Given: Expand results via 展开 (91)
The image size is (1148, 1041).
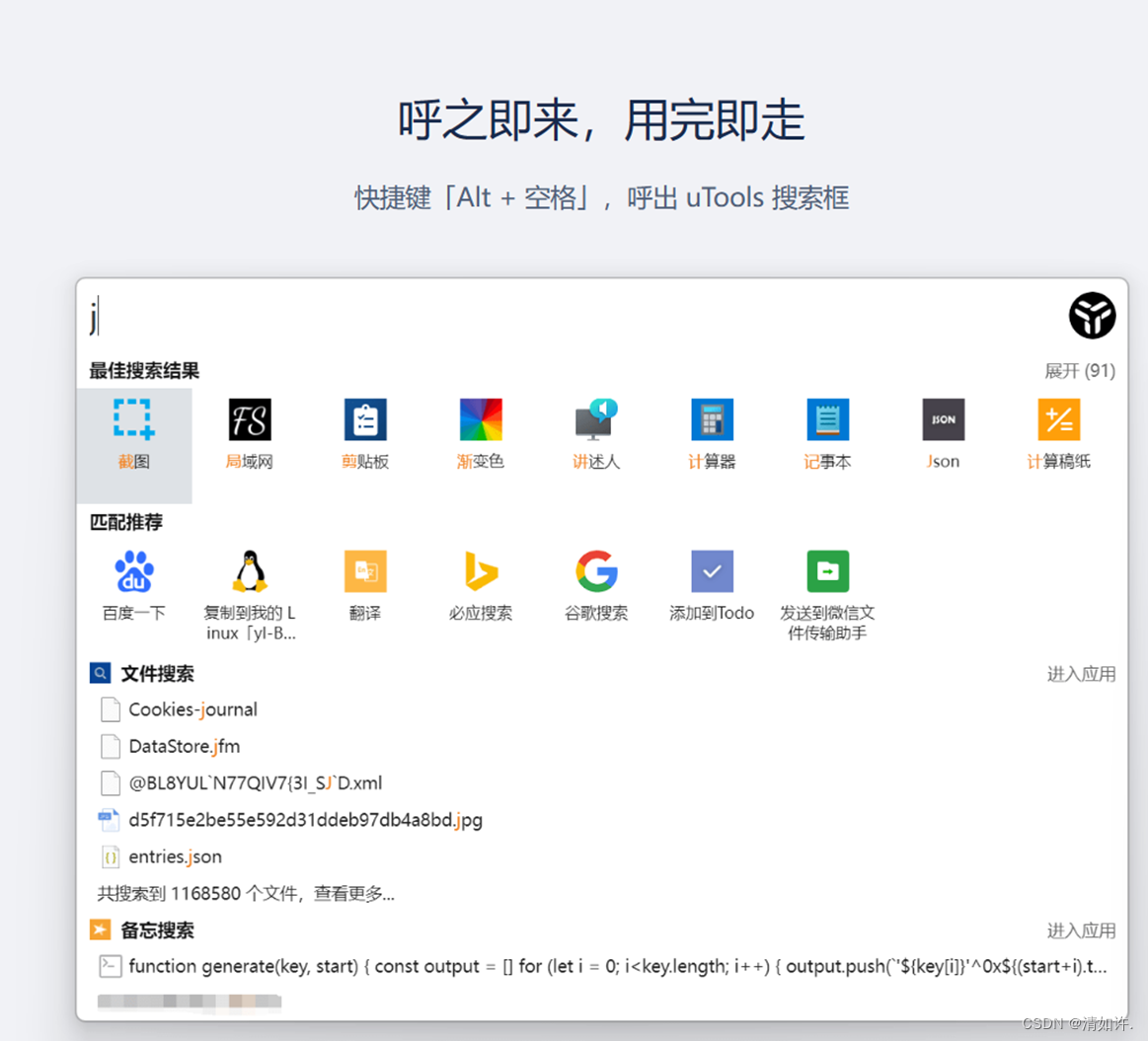Looking at the screenshot, I should tap(1080, 371).
